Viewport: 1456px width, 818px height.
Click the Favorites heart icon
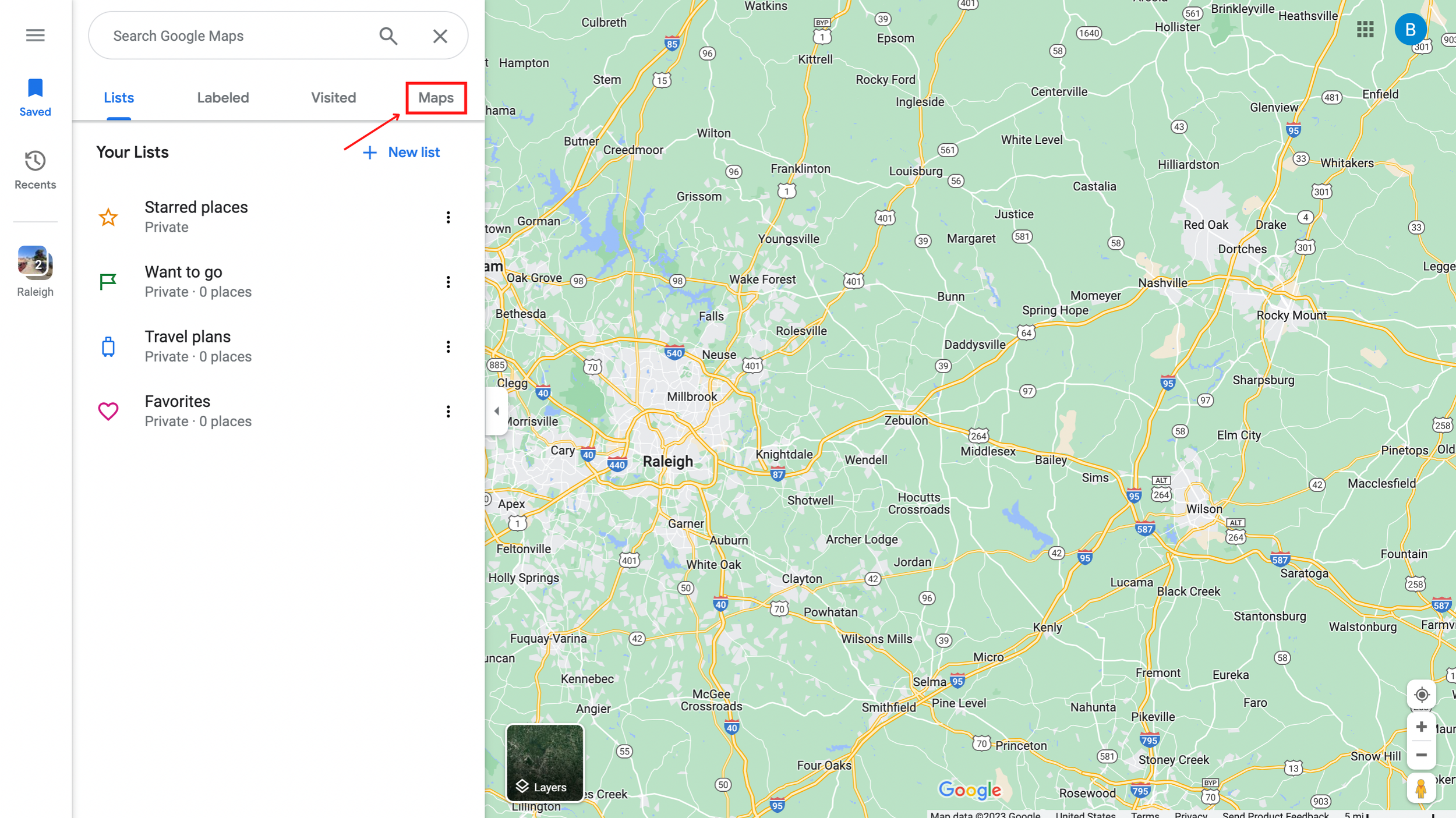click(x=108, y=412)
